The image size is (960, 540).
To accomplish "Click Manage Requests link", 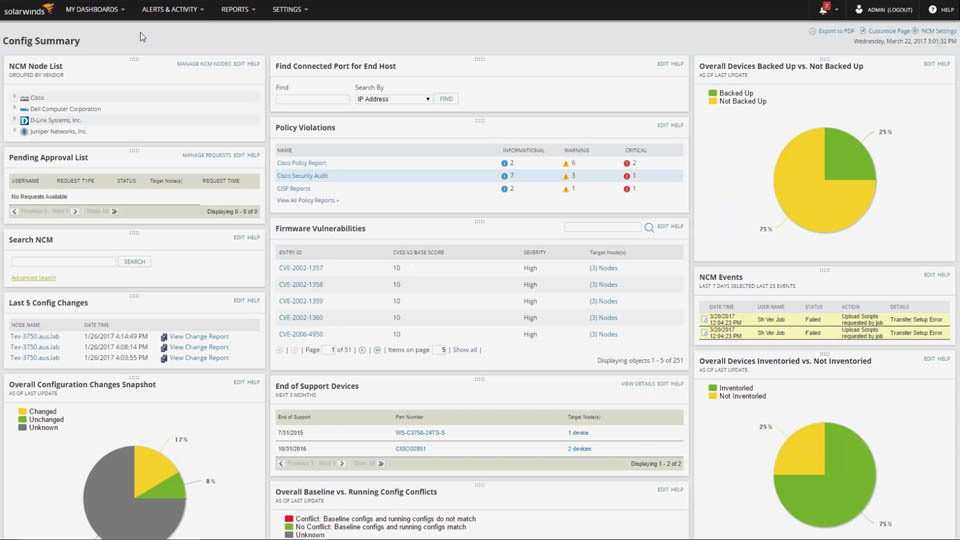I will tap(206, 156).
